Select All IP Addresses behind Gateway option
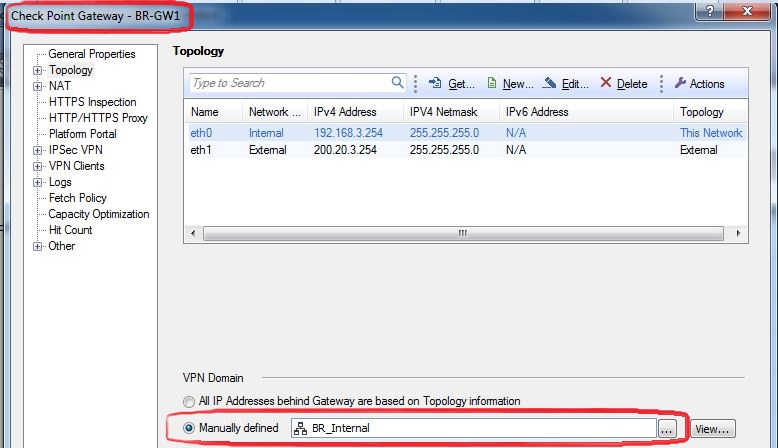The height and width of the screenshot is (448, 778). 189,401
